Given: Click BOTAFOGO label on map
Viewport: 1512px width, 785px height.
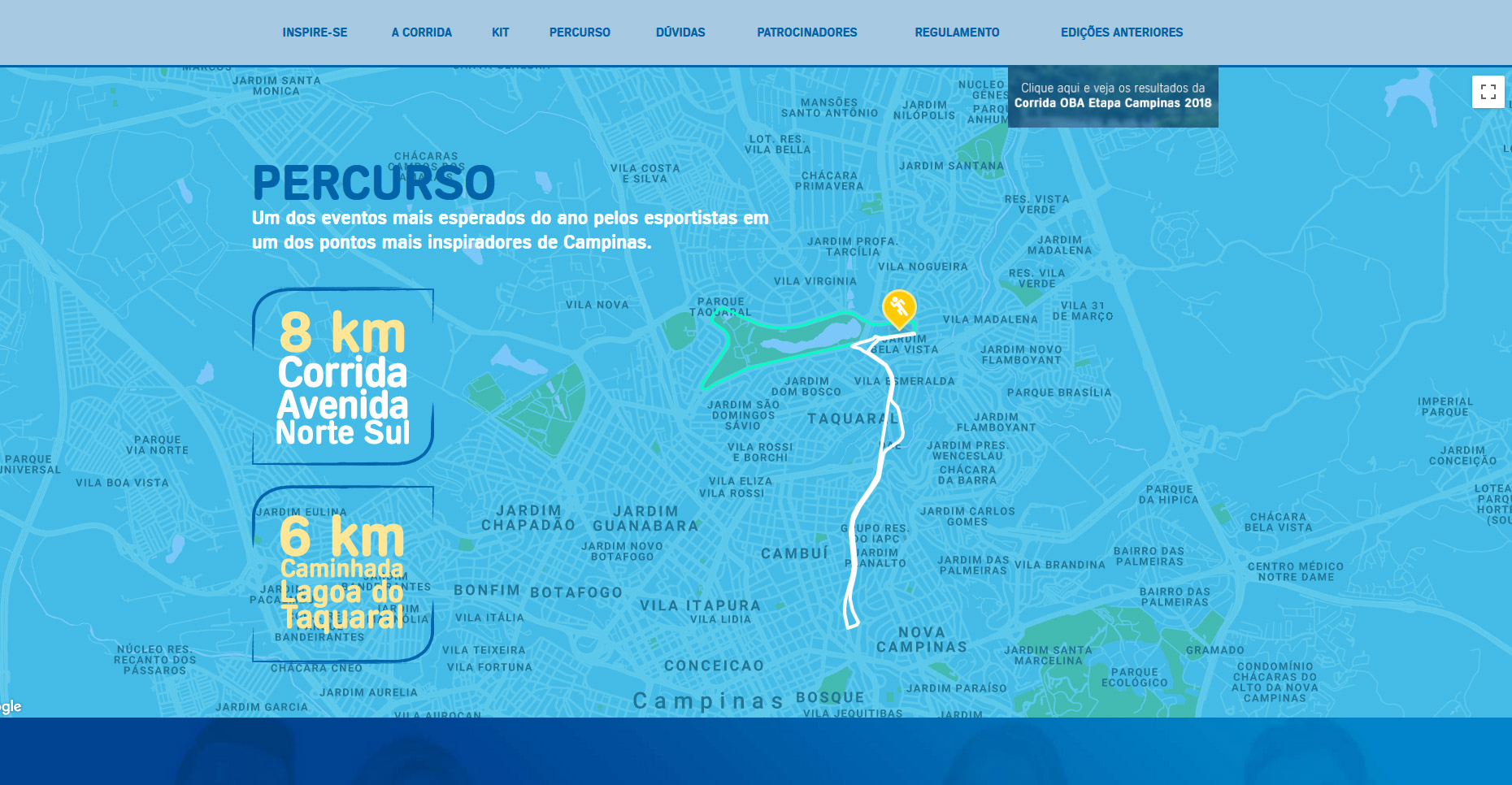Looking at the screenshot, I should [x=576, y=592].
